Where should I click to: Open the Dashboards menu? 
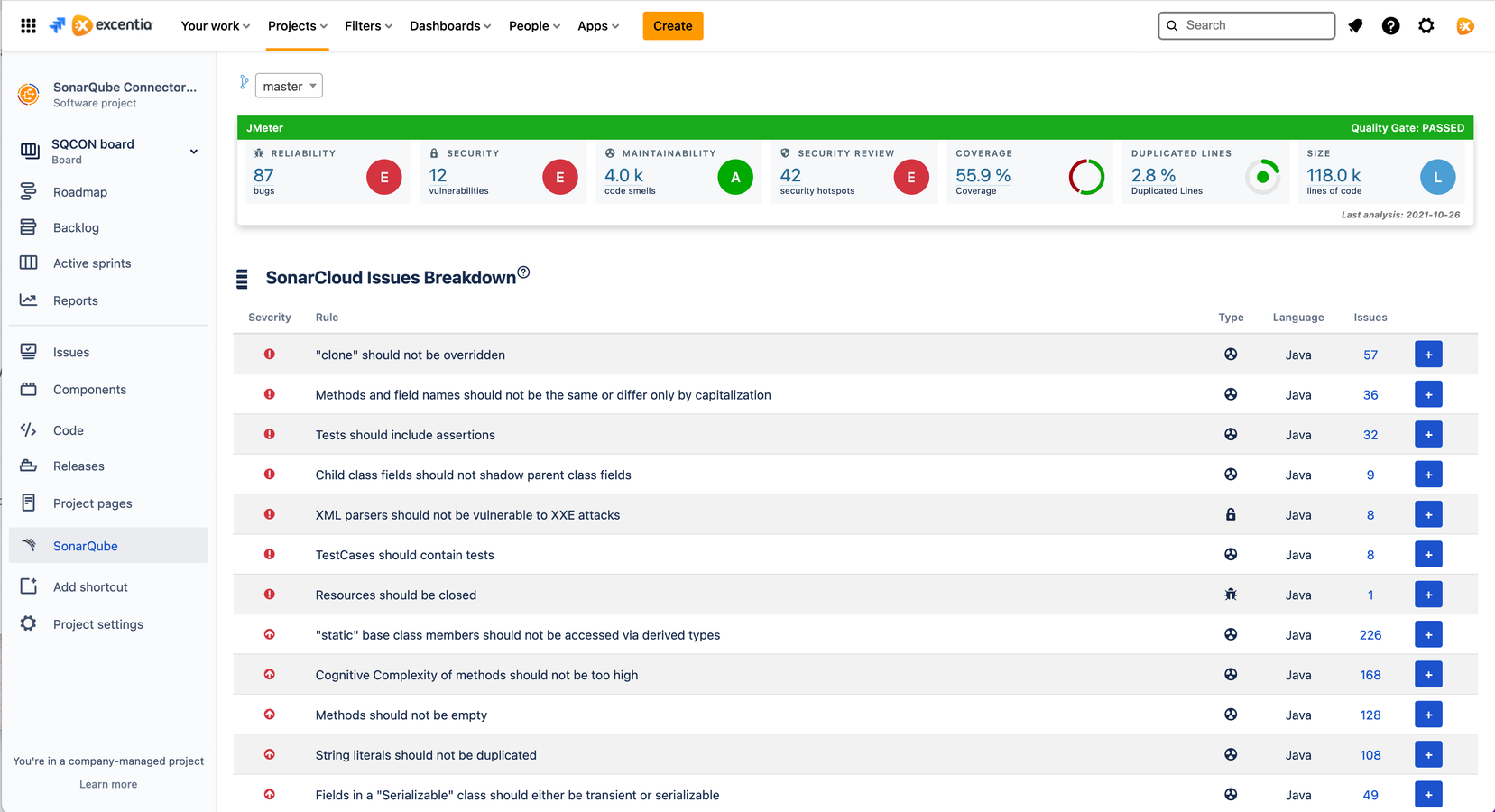pyautogui.click(x=450, y=26)
